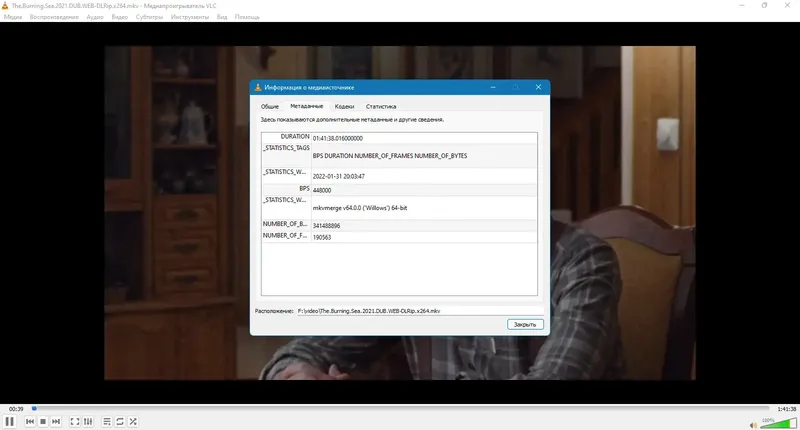The height and width of the screenshot is (430, 800).
Task: Adjust the volume slider
Action: click(778, 423)
